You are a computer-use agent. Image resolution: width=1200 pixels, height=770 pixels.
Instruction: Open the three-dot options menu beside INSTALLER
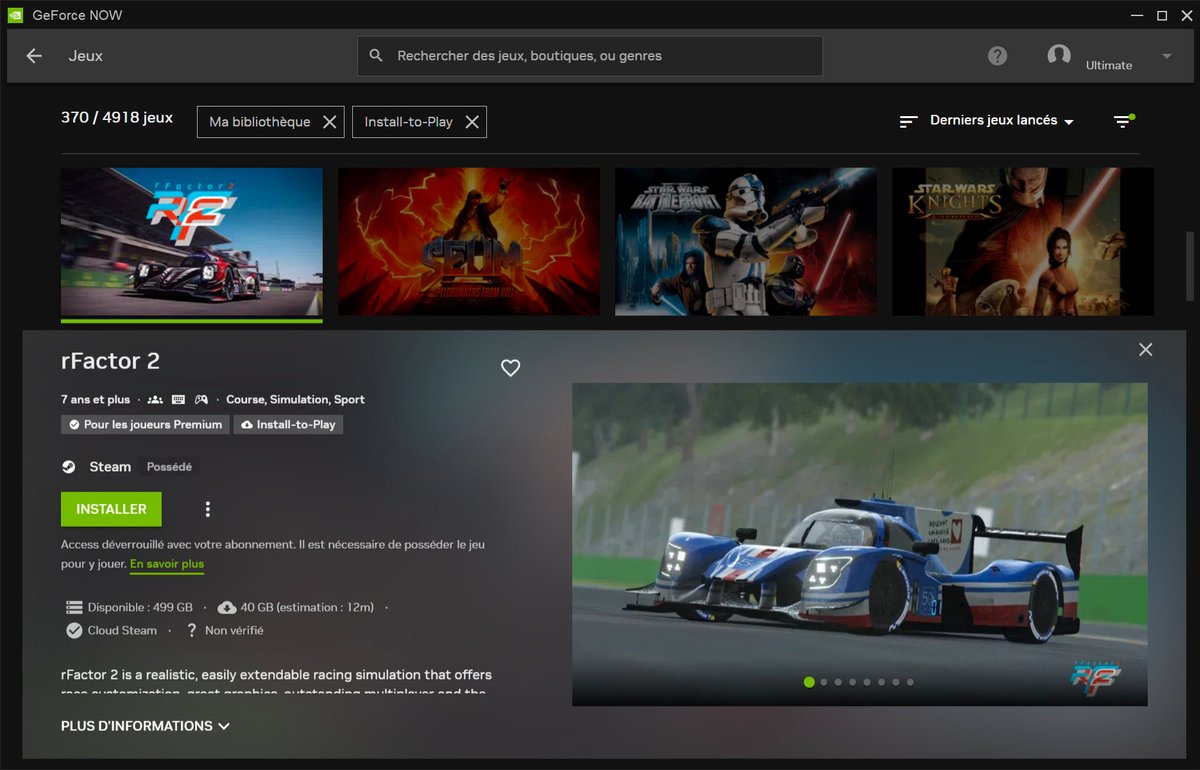point(207,508)
